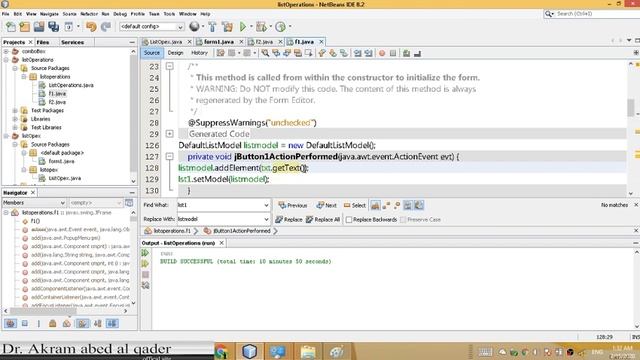Click the New File toolbar icon
This screenshot has height=360, width=640.
click(x=11, y=27)
